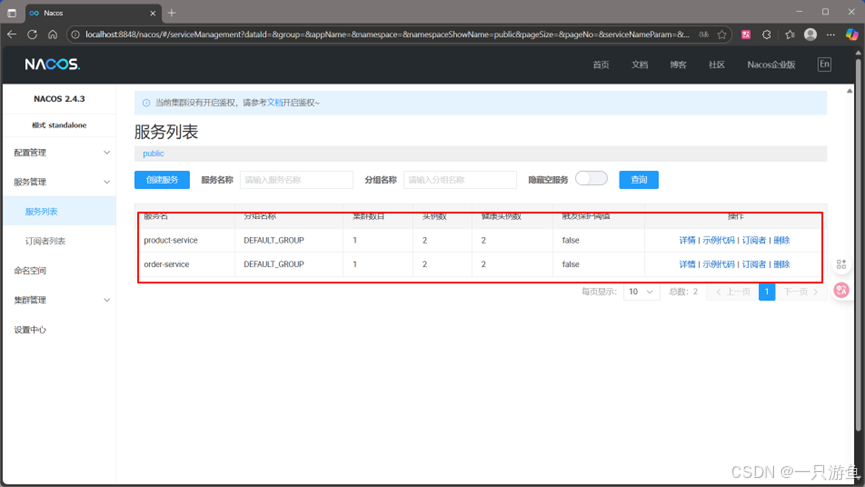The width and height of the screenshot is (865, 487).
Task: Click the 创建服务 button
Action: pos(162,180)
